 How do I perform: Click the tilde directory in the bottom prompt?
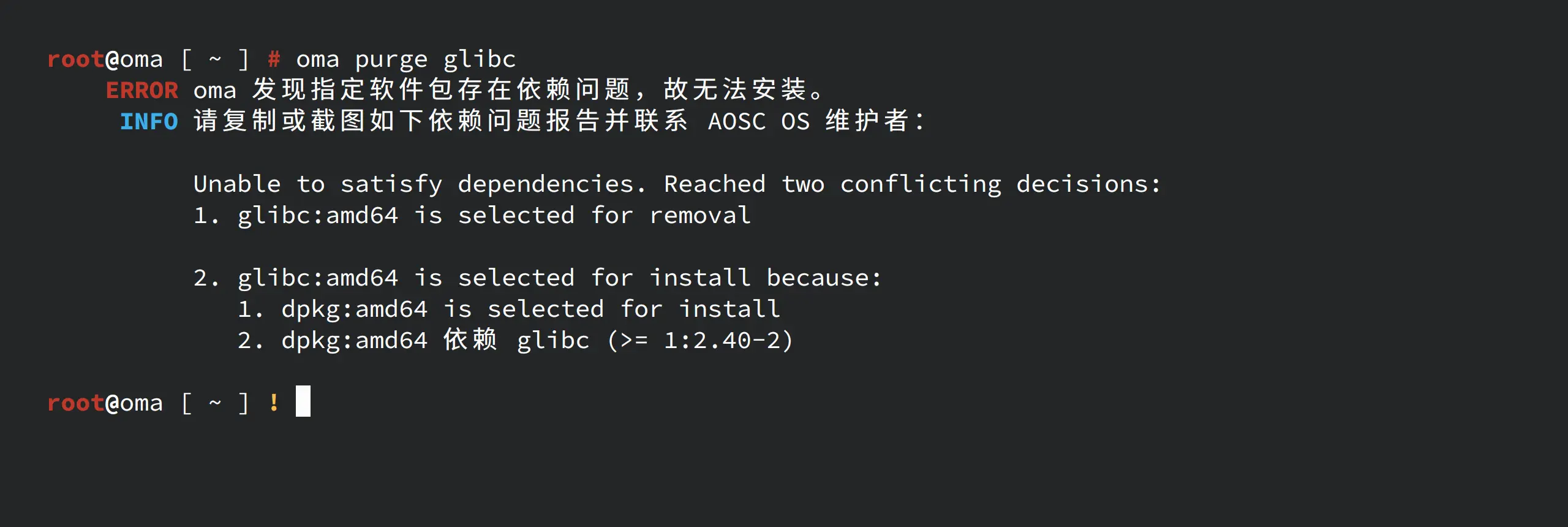pyautogui.click(x=215, y=403)
